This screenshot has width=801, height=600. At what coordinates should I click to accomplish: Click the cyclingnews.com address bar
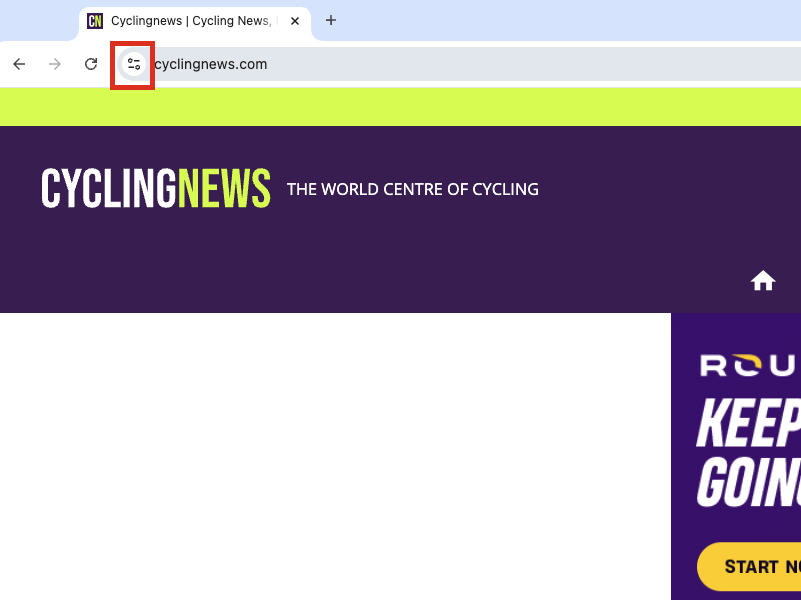(460, 64)
